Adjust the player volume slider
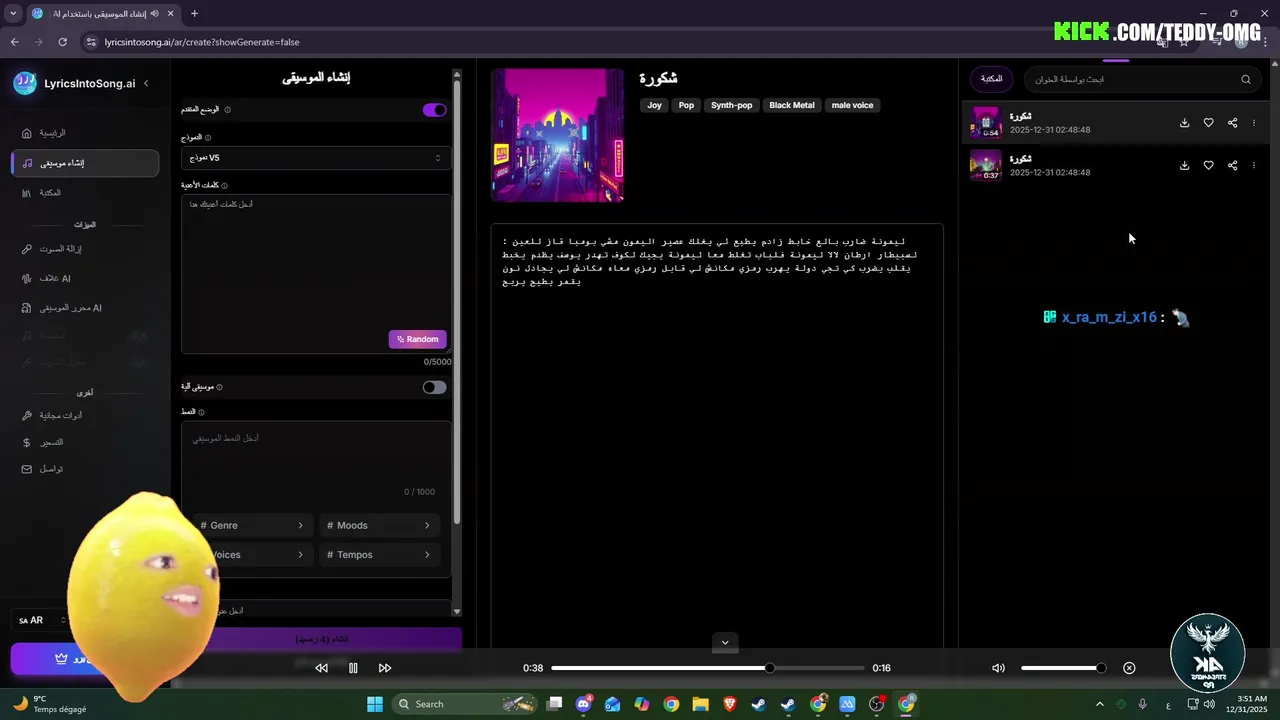Screen dimensions: 1280x720 click(1063, 668)
